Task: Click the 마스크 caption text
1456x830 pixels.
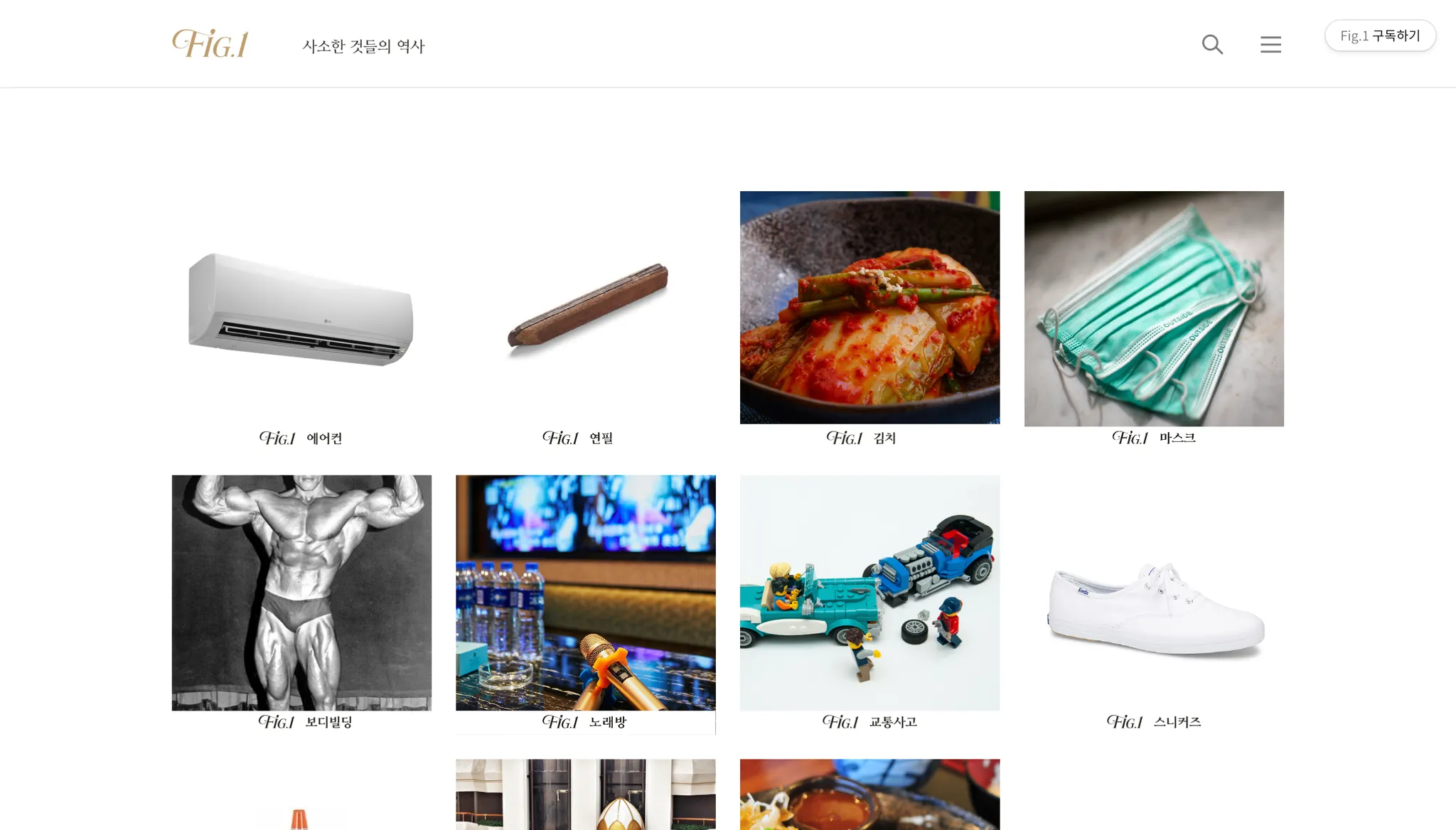Action: click(x=1177, y=438)
